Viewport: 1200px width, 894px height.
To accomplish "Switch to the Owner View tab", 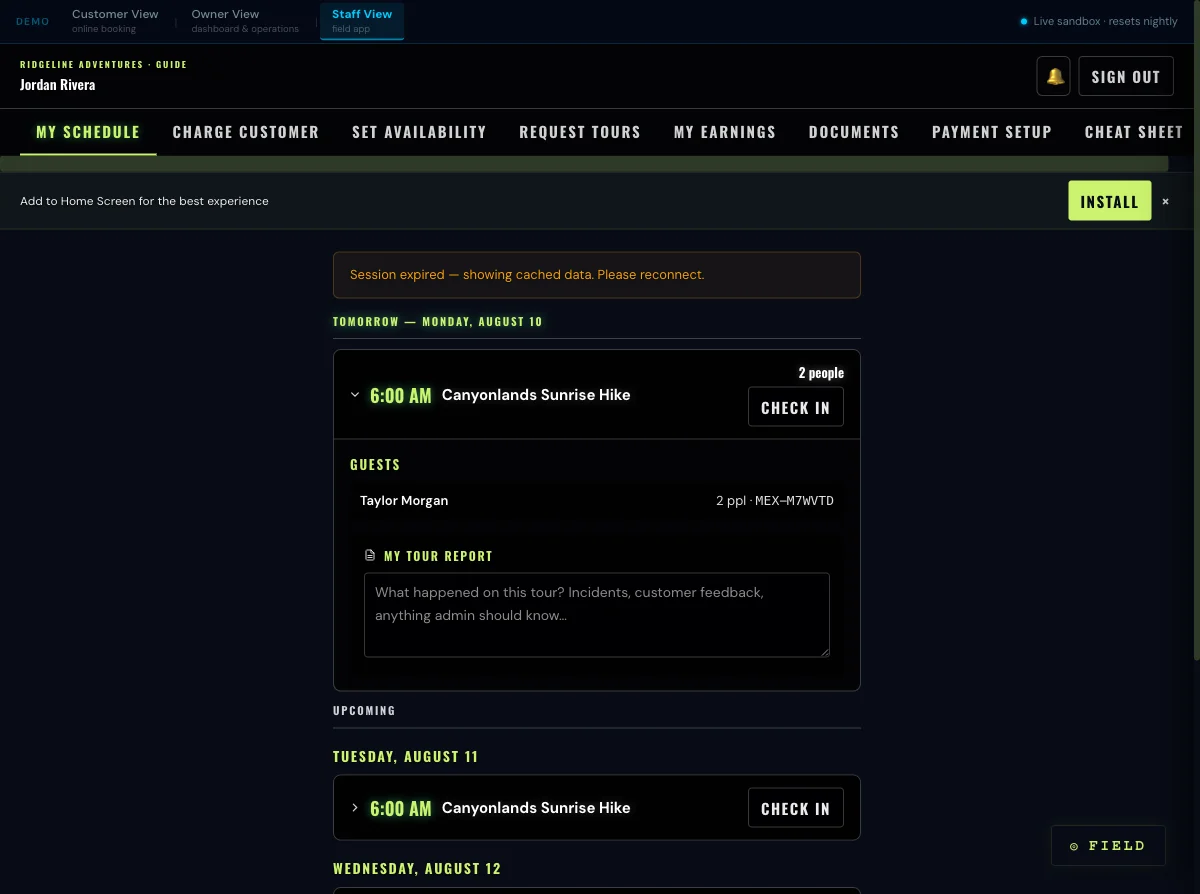I will (245, 21).
